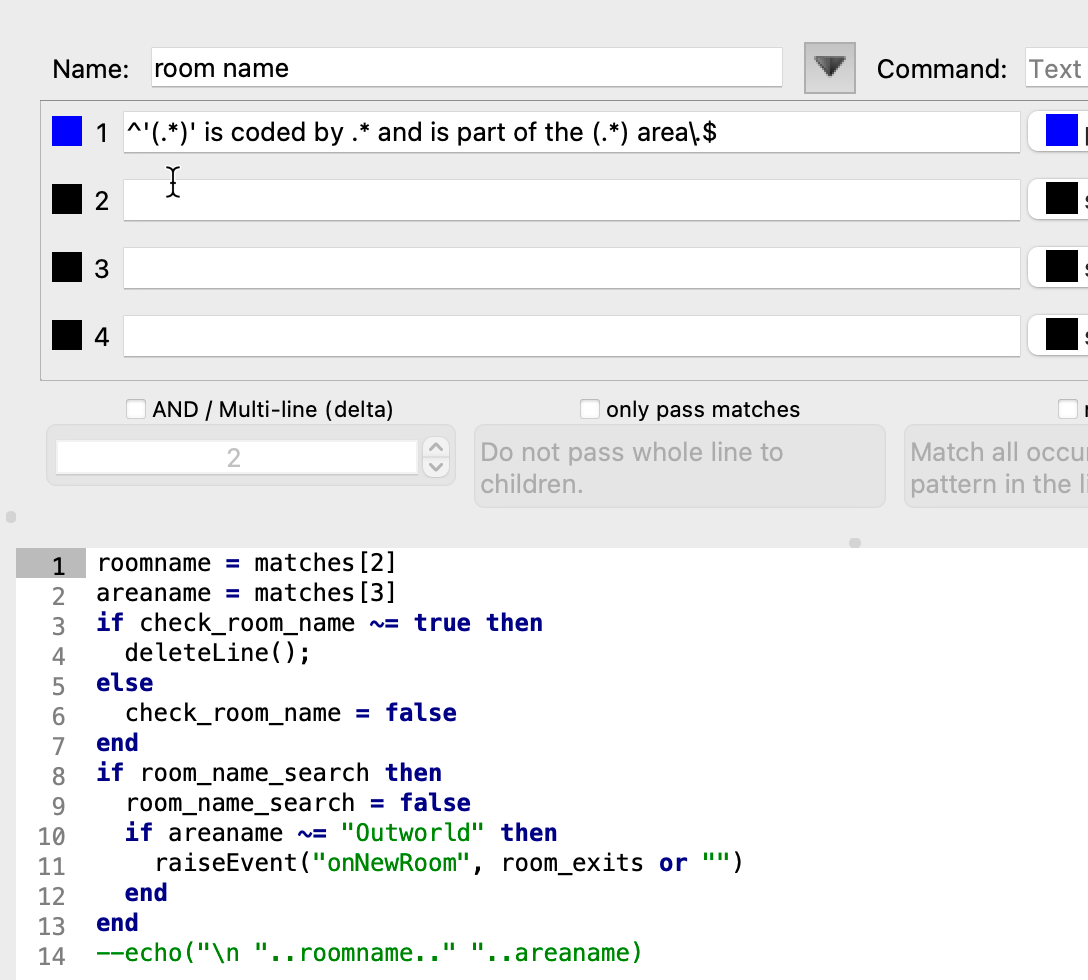Viewport: 1088px width, 980px height.
Task: Click the blue square left of pattern 1
Action: click(67, 132)
